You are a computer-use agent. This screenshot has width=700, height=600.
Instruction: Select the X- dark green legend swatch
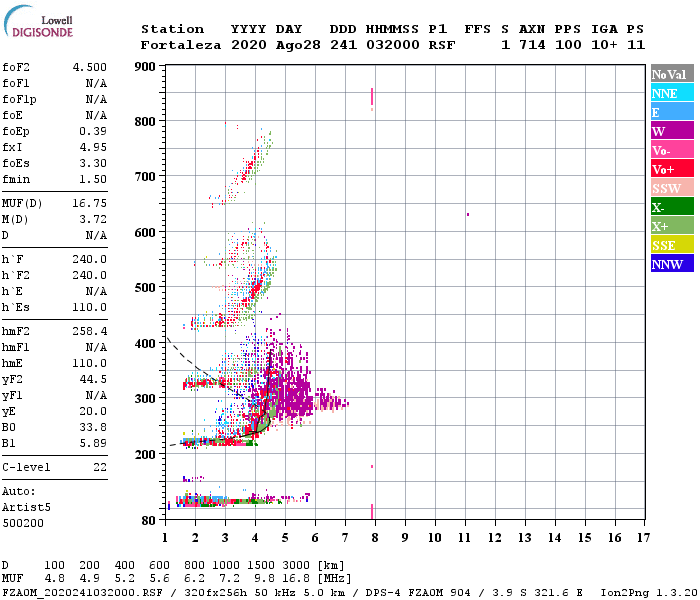click(x=672, y=207)
